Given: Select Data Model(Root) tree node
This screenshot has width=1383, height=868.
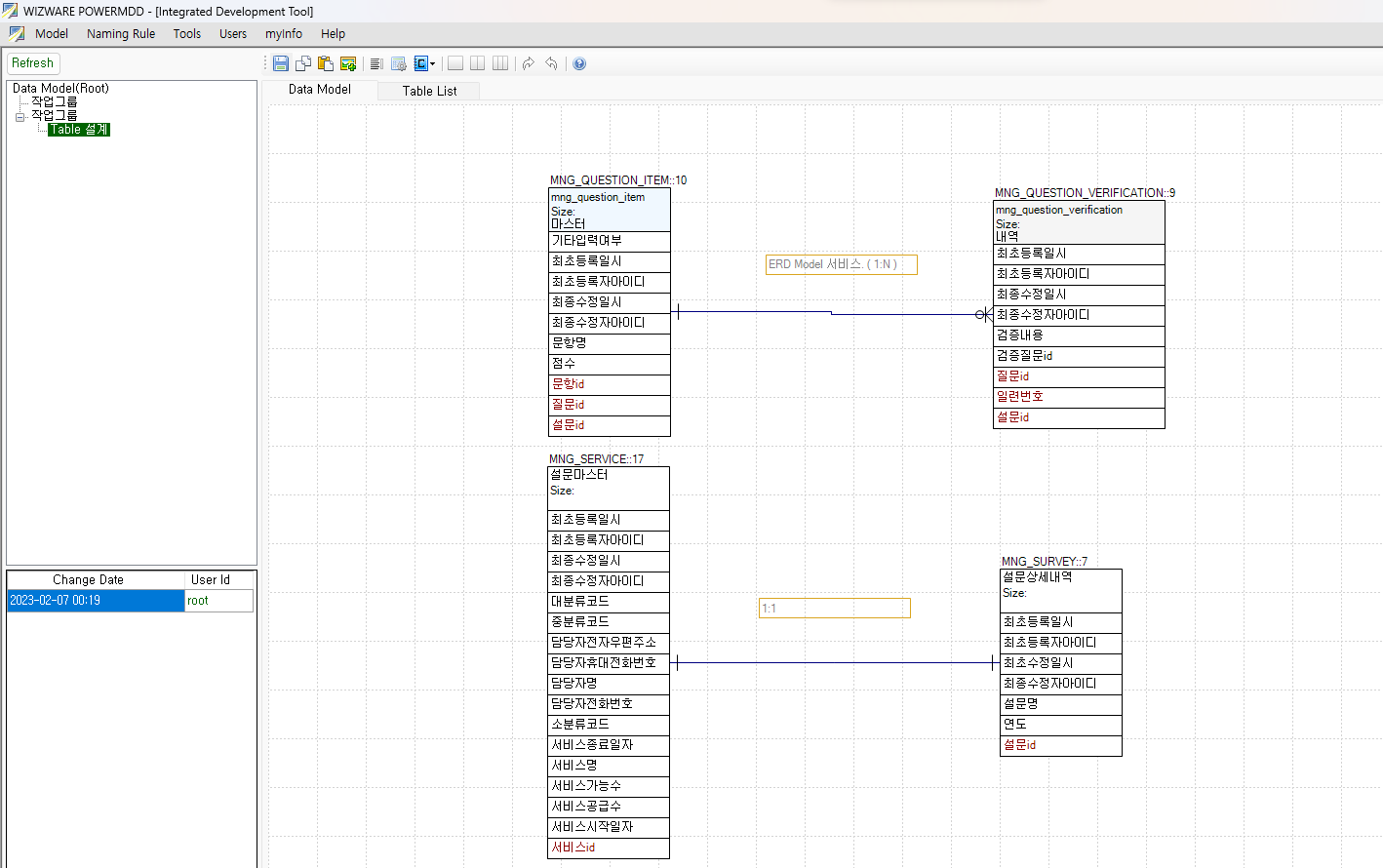Looking at the screenshot, I should (60, 88).
